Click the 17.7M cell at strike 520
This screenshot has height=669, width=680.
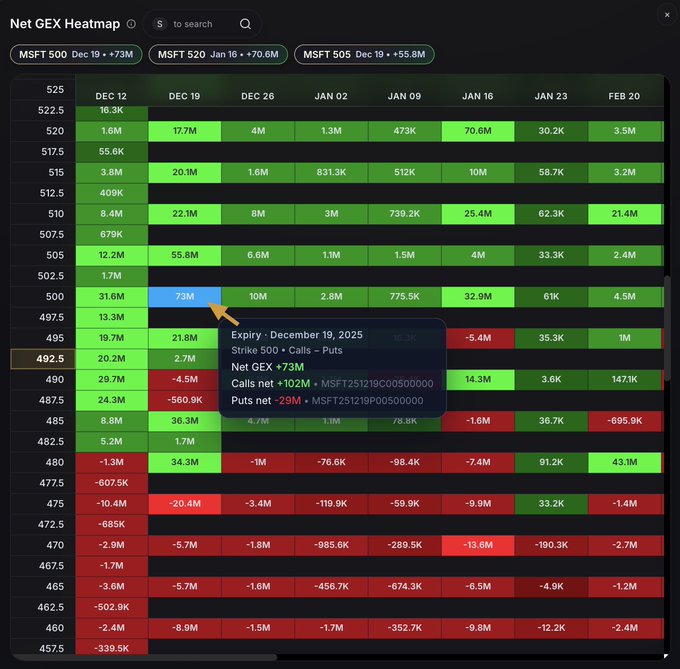pos(184,131)
